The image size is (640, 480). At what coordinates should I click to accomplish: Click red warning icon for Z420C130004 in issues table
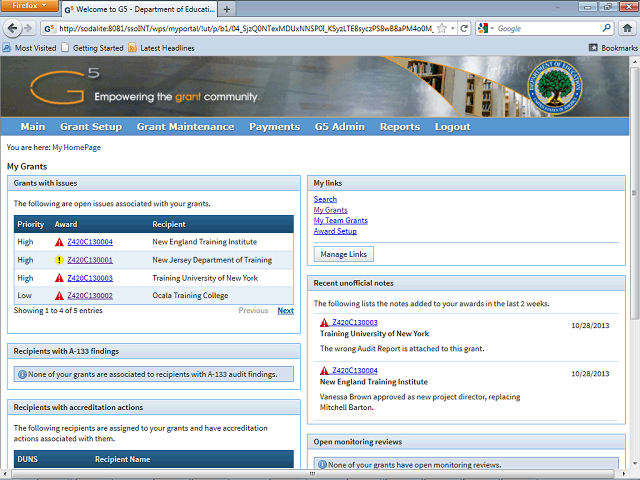pyautogui.click(x=59, y=242)
